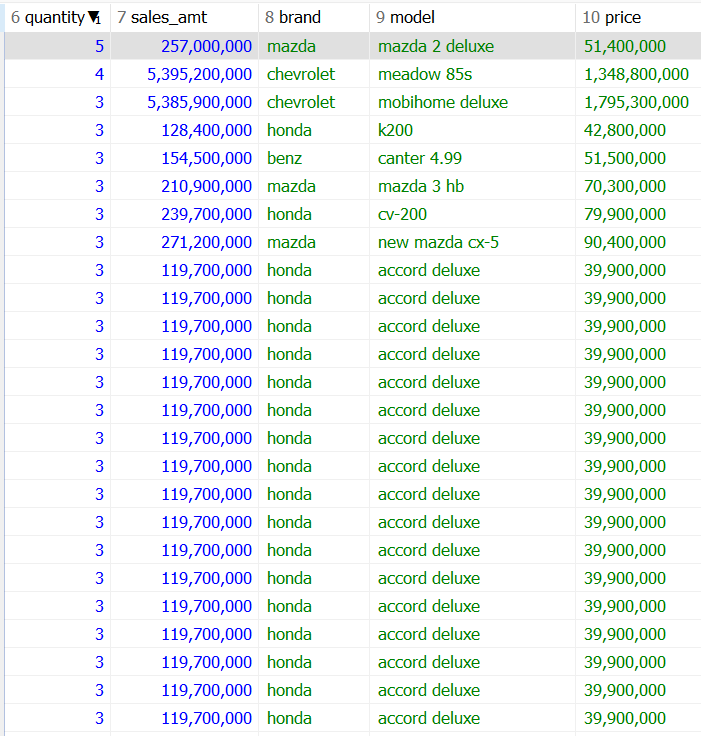
Task: Click brand cell in mazda 3 hb row
Action: (314, 186)
